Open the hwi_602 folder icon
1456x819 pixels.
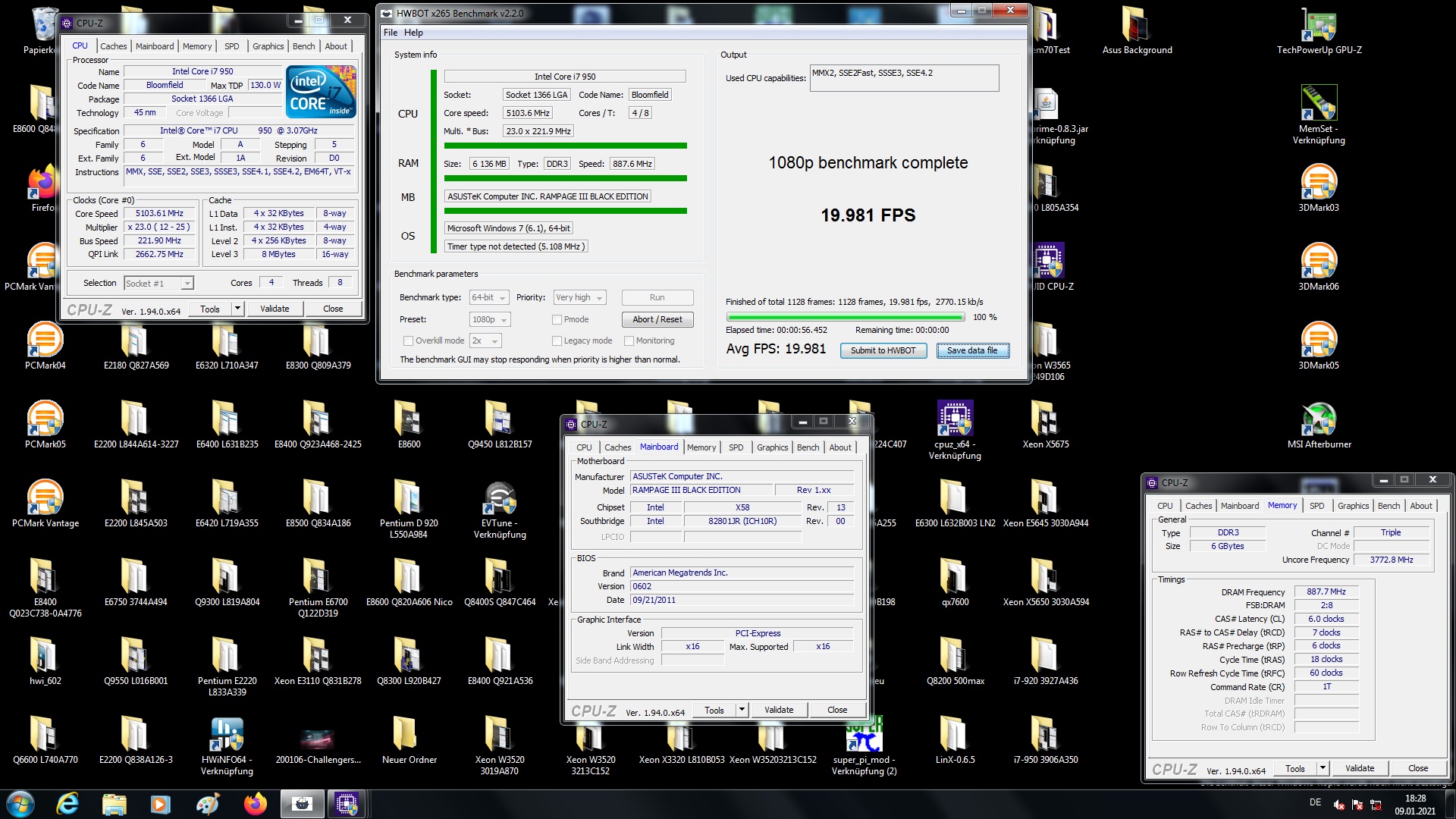click(45, 661)
